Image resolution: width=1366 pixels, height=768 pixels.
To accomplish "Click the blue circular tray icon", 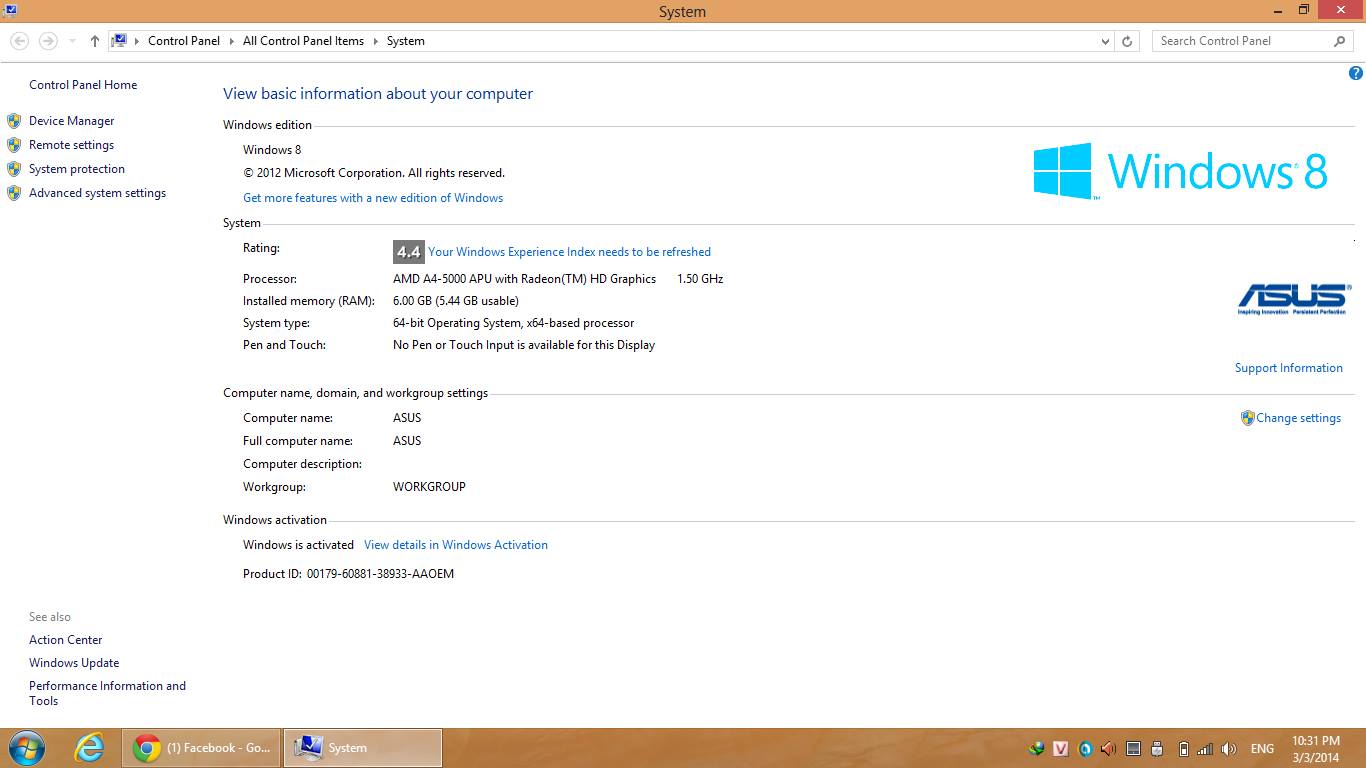I will coord(1085,748).
